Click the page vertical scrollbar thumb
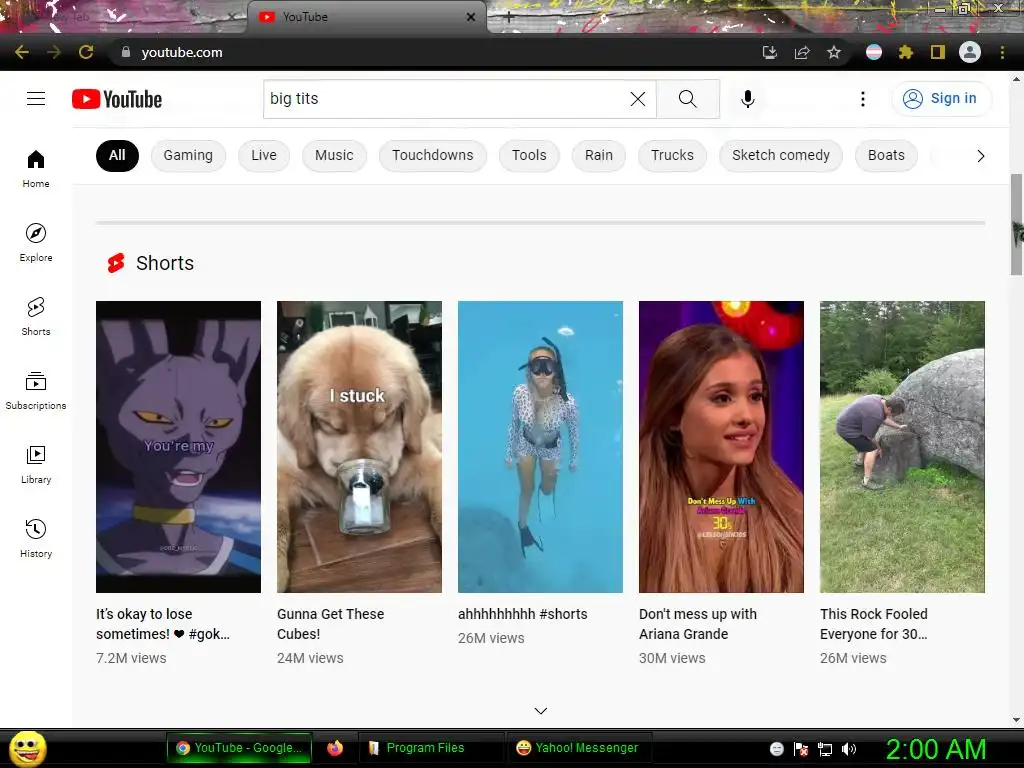The image size is (1024, 768). tap(1016, 224)
